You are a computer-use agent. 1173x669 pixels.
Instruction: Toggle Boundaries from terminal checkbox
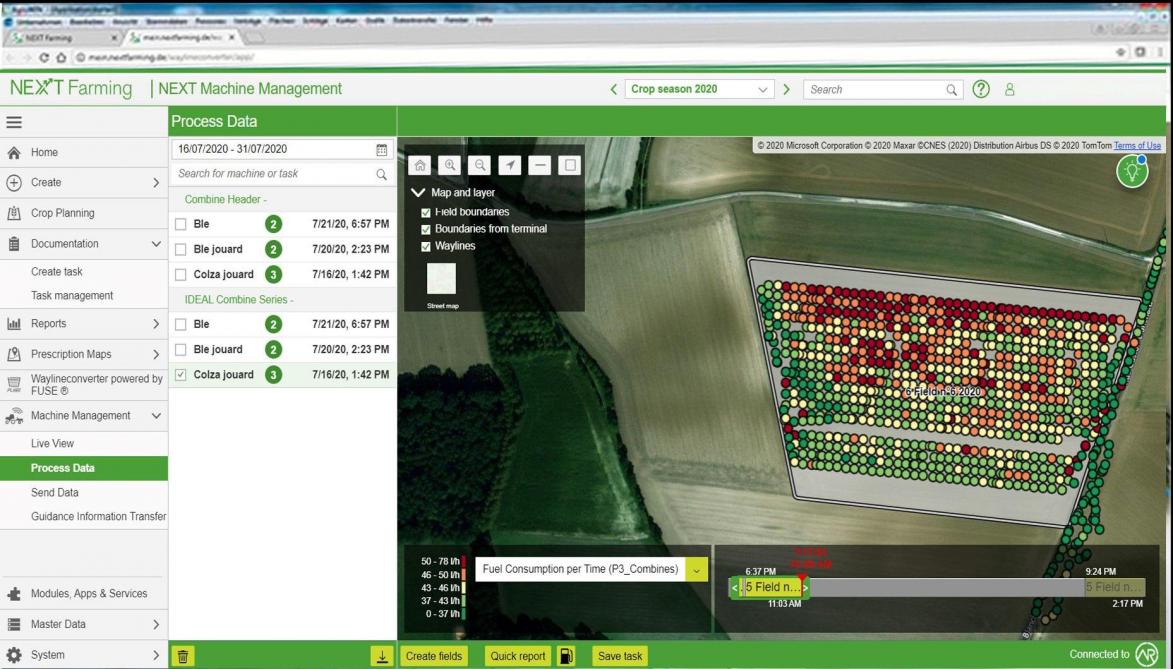(426, 230)
